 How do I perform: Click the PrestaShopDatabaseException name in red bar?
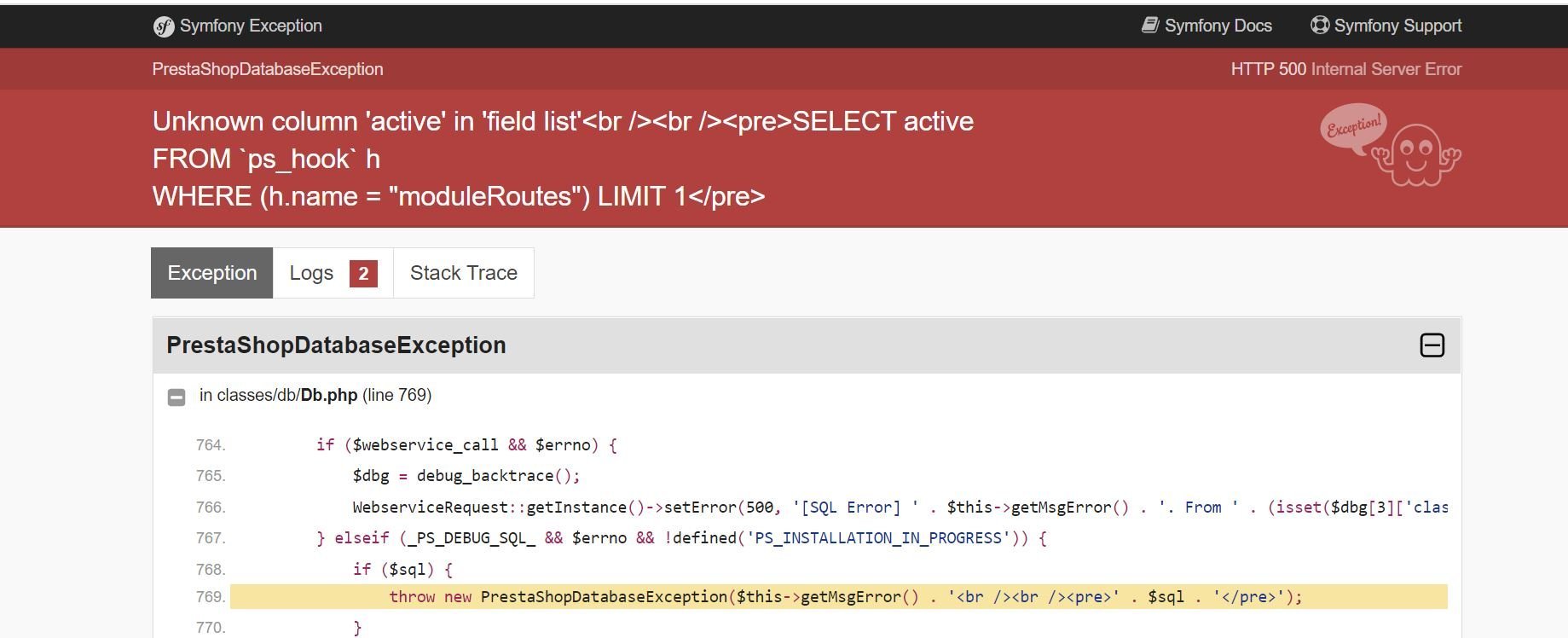(x=268, y=69)
